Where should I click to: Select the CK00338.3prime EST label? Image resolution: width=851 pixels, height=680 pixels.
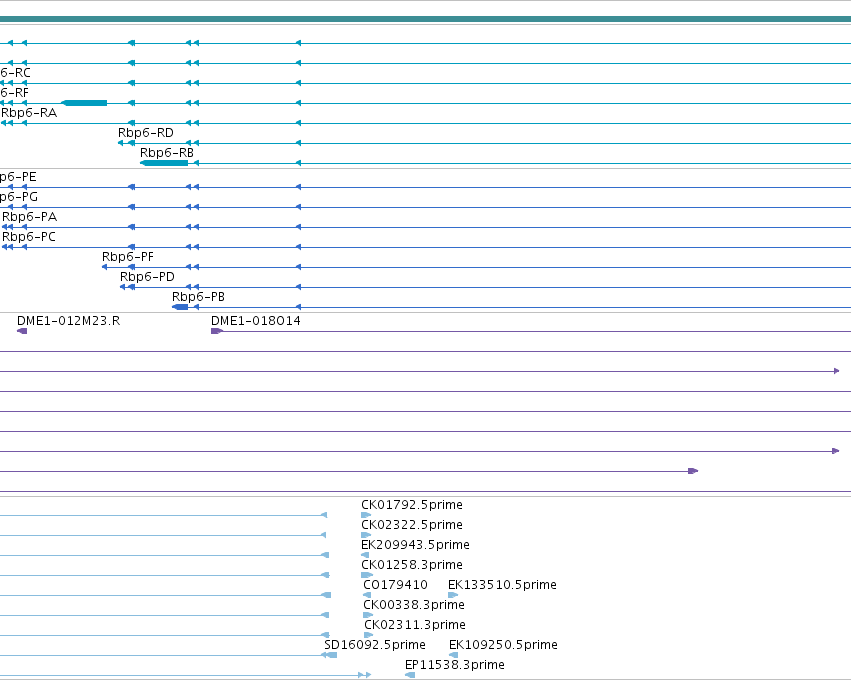(x=414, y=605)
